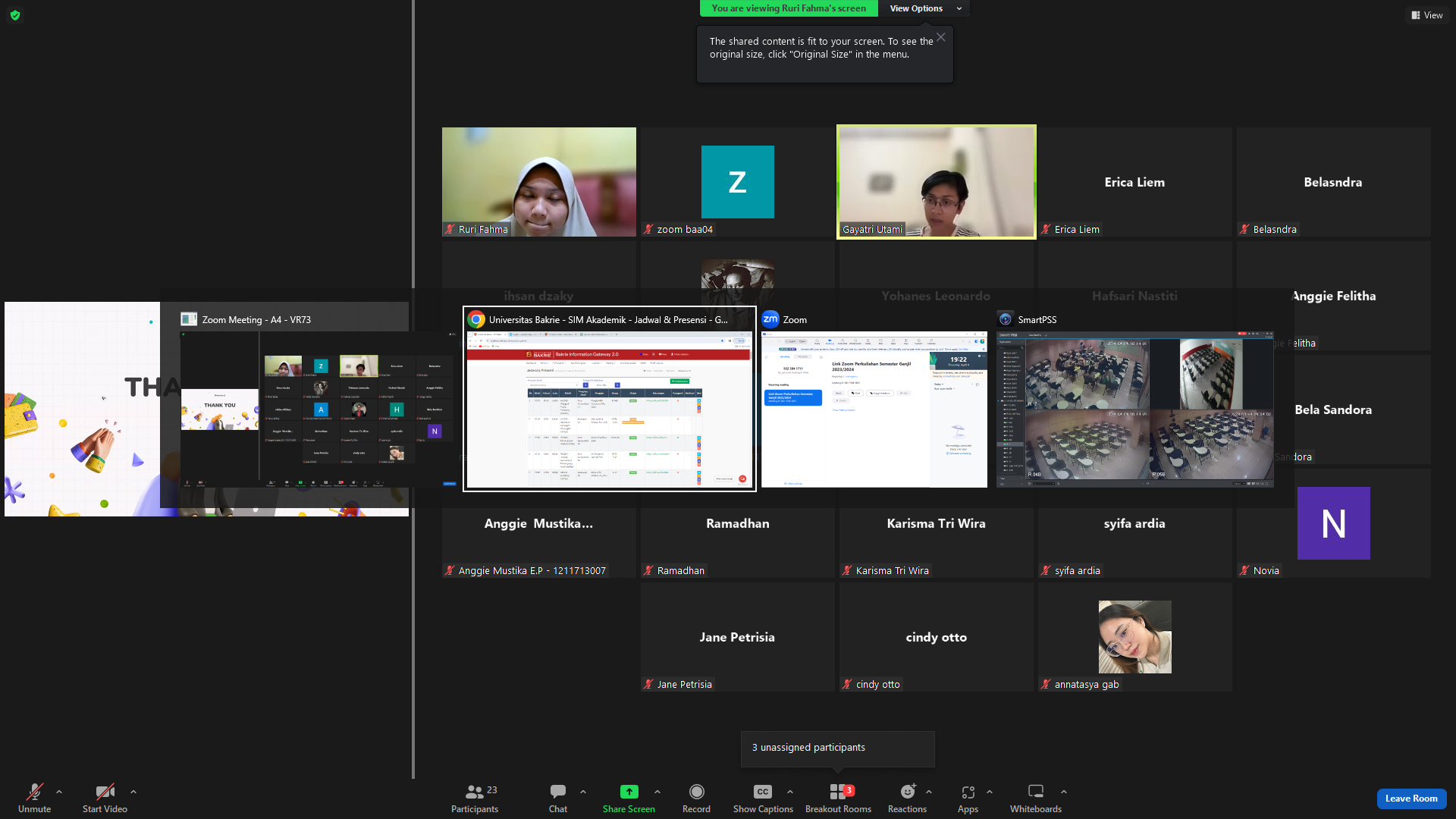Select the Anggie Felitha participant tile name

point(1333,296)
